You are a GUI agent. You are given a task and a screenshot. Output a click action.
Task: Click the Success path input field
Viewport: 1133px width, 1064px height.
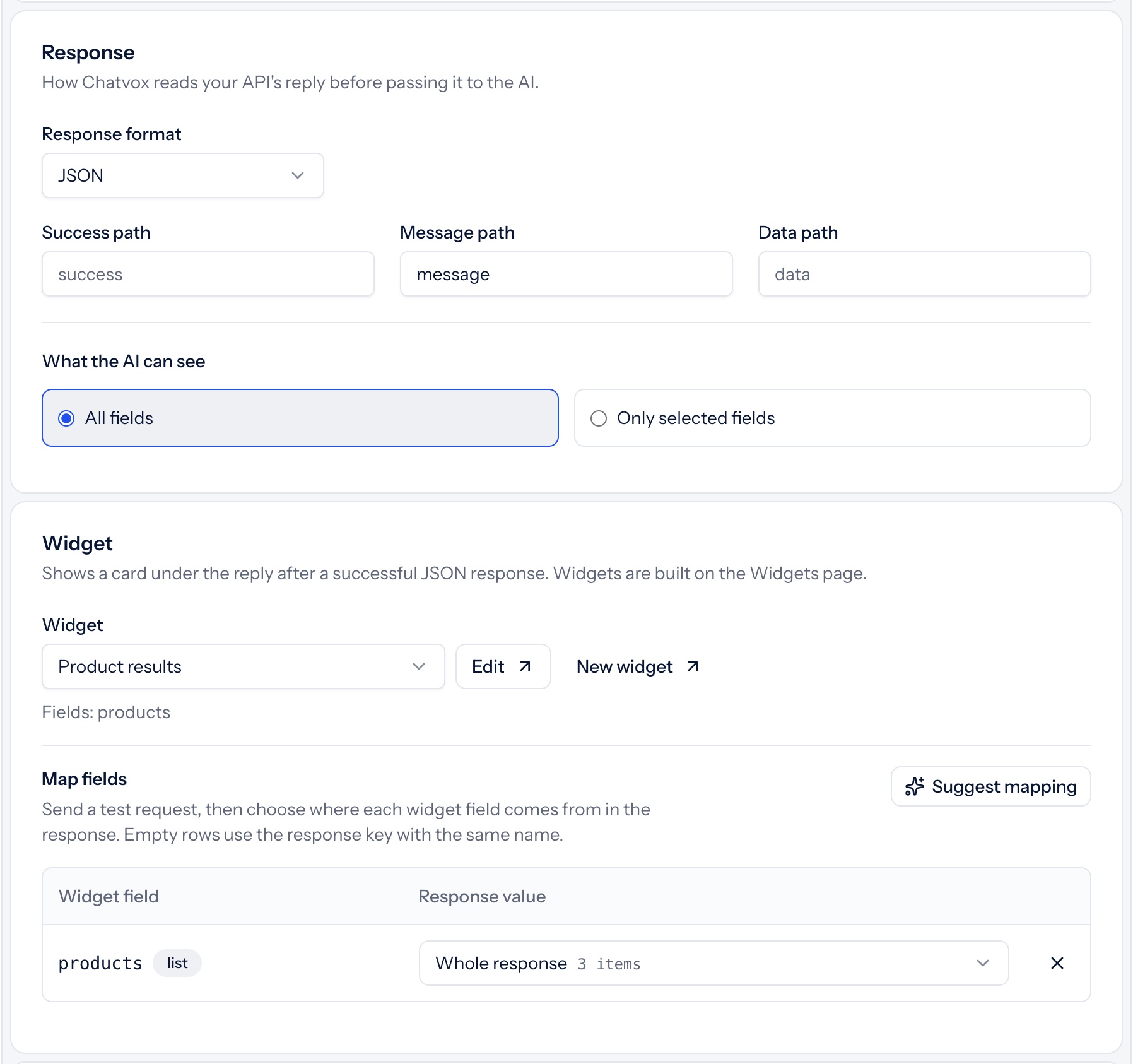[208, 274]
